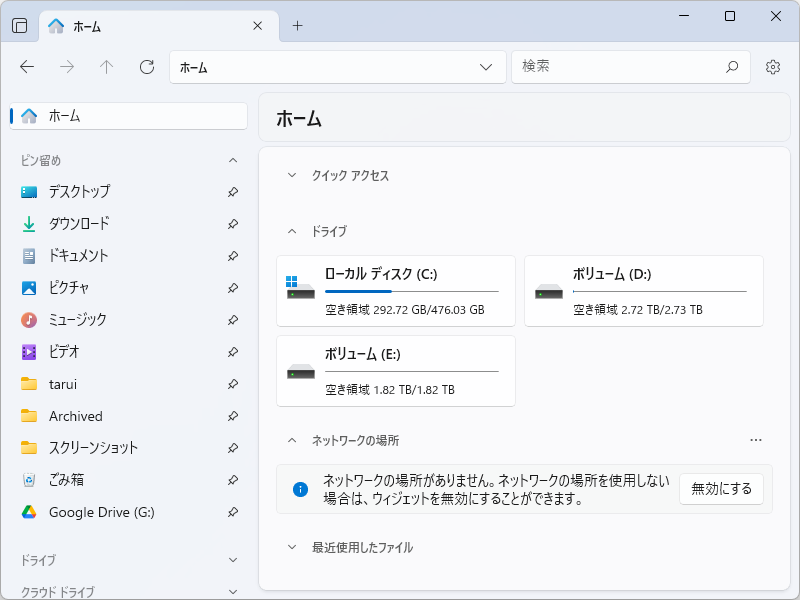Unpin デスクトップ from quick access
800x600 pixels.
232,192
